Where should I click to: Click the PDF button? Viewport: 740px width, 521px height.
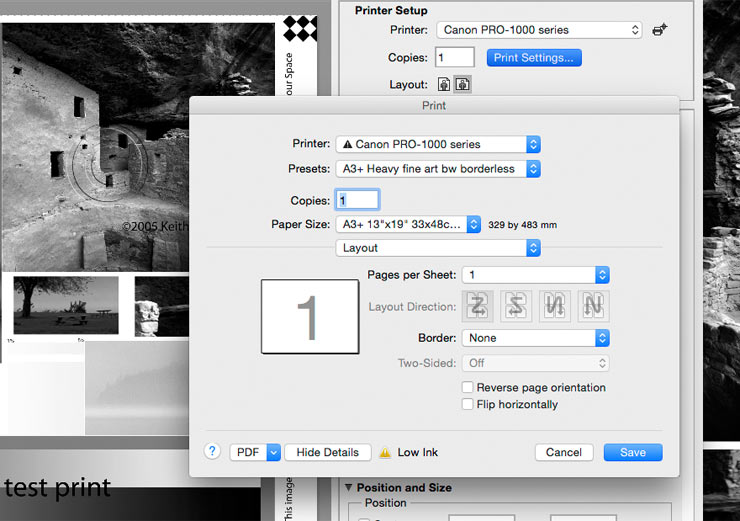pyautogui.click(x=248, y=453)
